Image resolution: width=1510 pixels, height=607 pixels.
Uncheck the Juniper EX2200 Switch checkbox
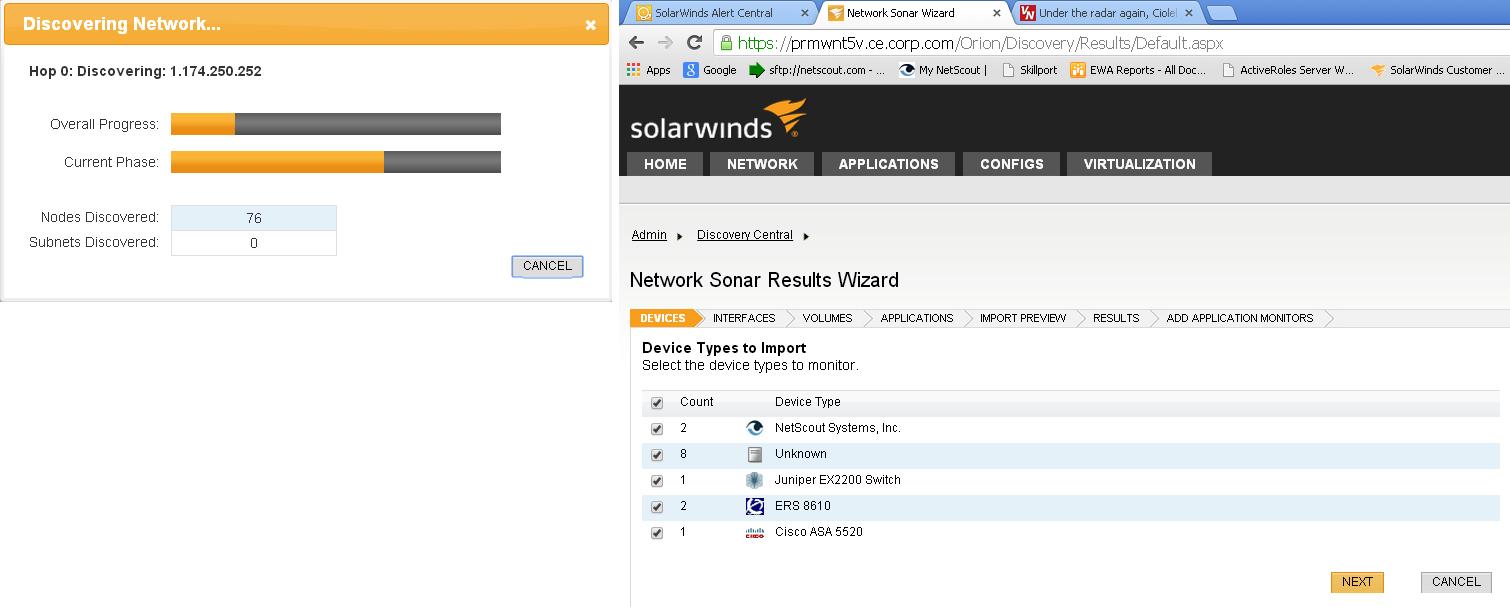[x=657, y=481]
